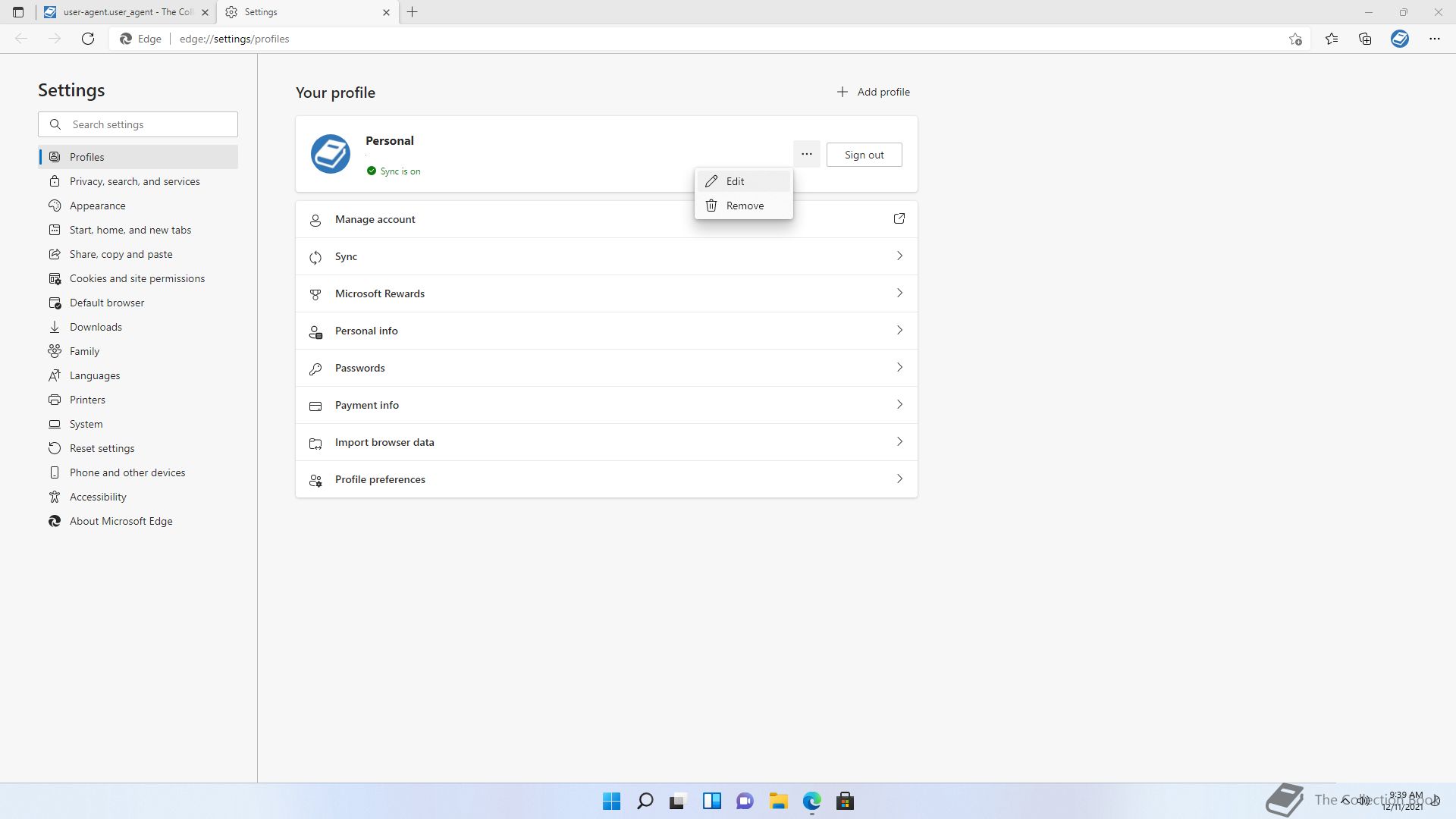Viewport: 1456px width, 819px height.
Task: Open Start, home, and new tabs
Action: pos(138,230)
